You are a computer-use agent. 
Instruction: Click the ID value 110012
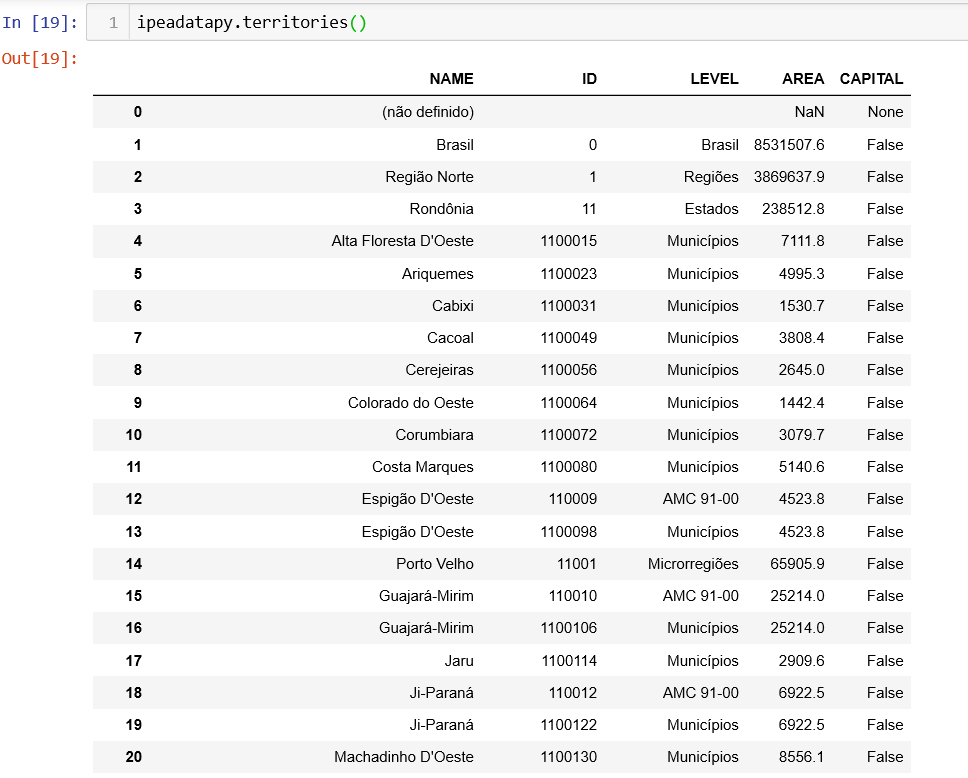[573, 693]
